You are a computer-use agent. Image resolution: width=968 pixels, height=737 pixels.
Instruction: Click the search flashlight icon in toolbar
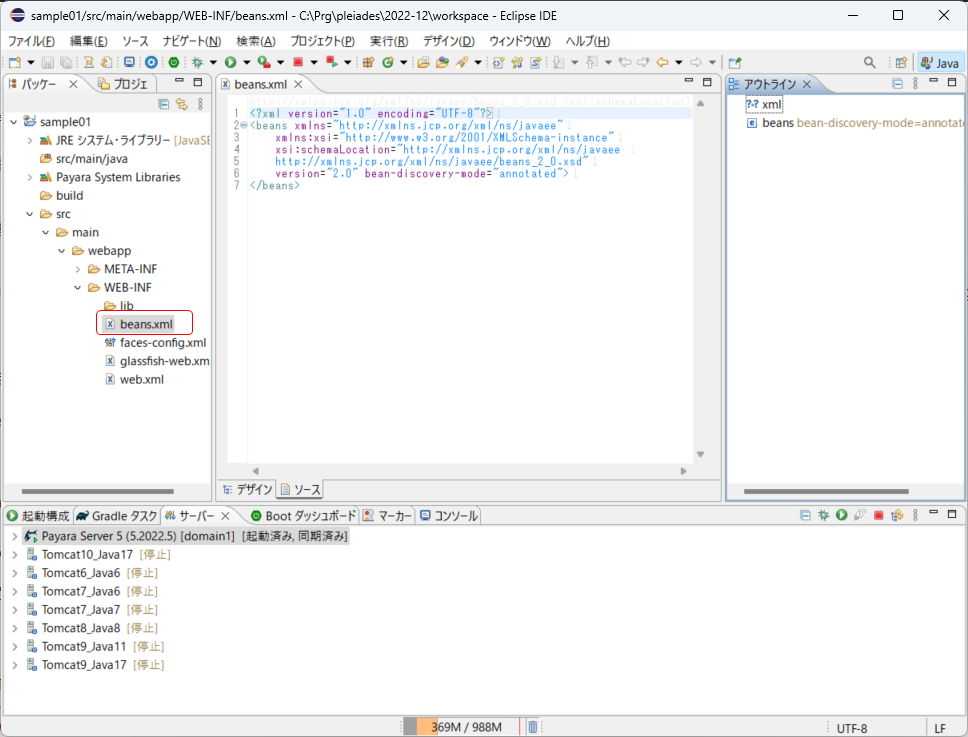click(x=462, y=62)
